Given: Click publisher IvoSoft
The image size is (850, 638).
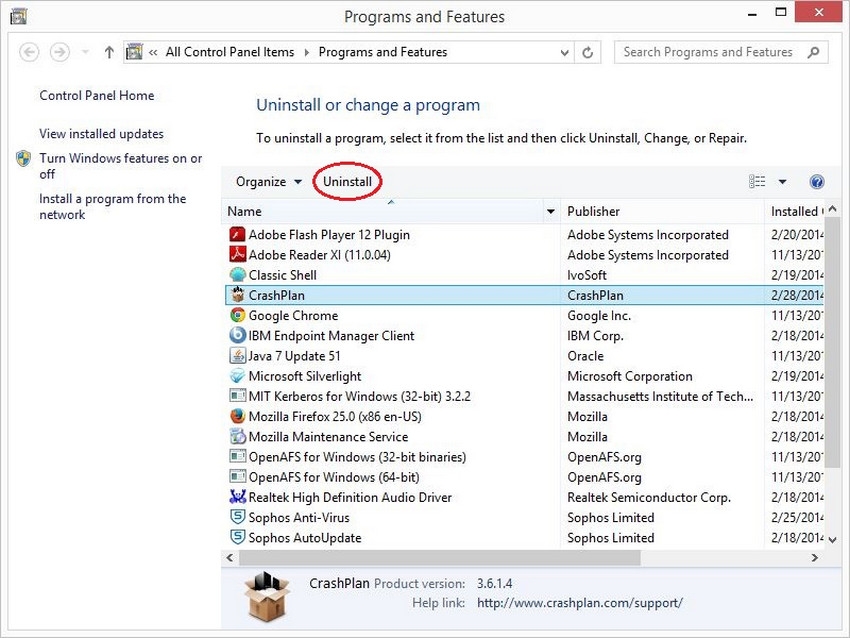Looking at the screenshot, I should pyautogui.click(x=587, y=275).
